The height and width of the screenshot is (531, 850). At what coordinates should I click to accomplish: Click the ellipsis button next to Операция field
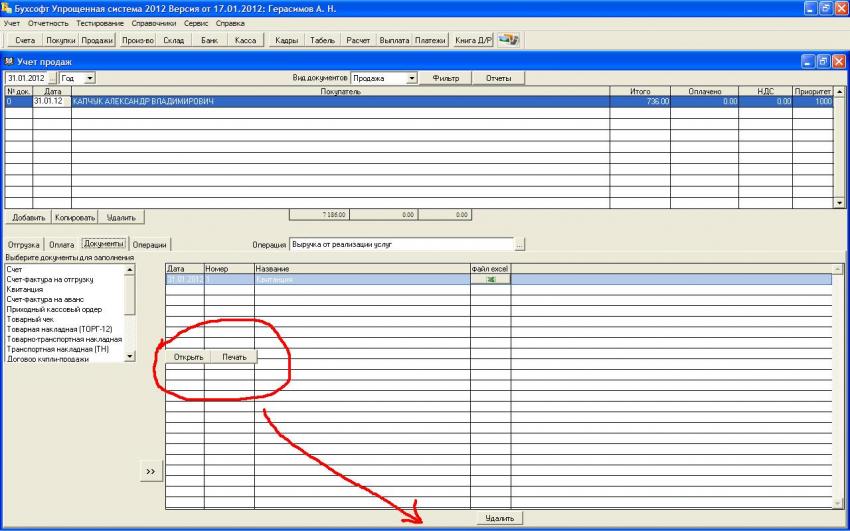tap(519, 244)
